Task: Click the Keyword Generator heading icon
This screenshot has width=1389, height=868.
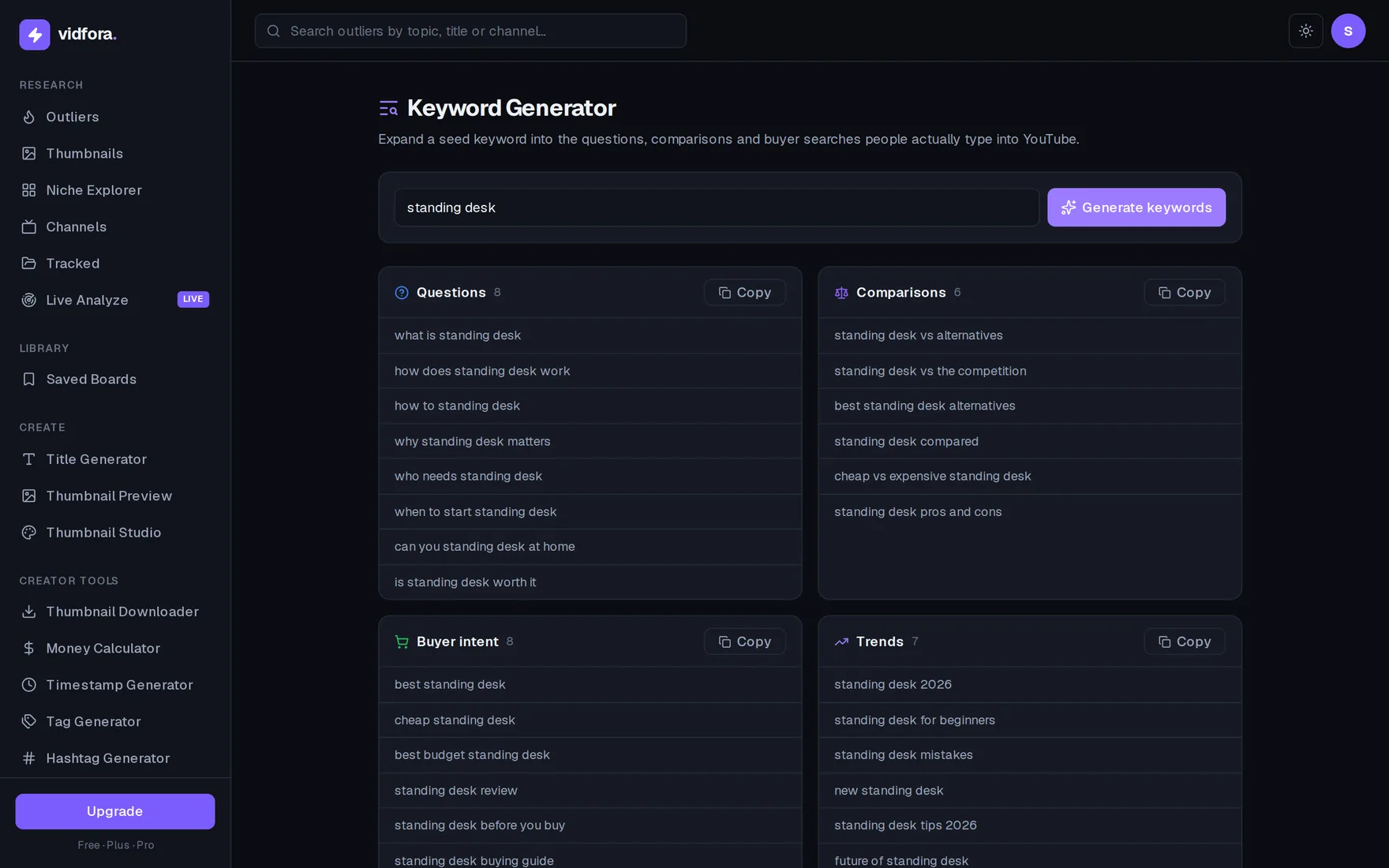Action: [388, 108]
